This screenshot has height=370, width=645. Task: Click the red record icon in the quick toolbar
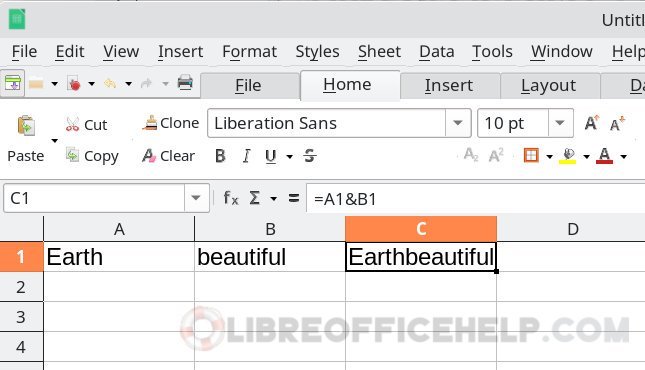click(74, 84)
